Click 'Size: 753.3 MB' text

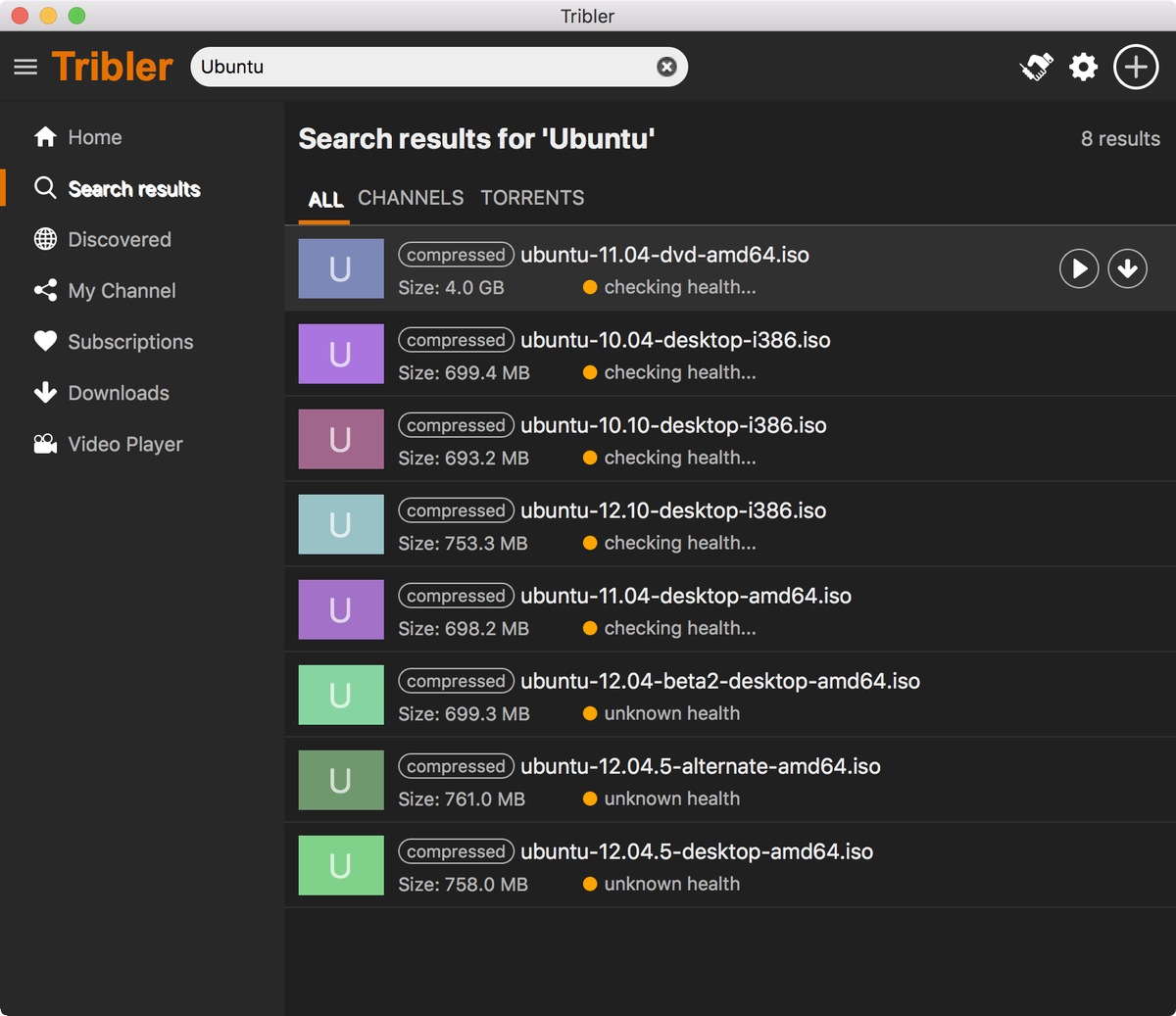click(x=463, y=543)
